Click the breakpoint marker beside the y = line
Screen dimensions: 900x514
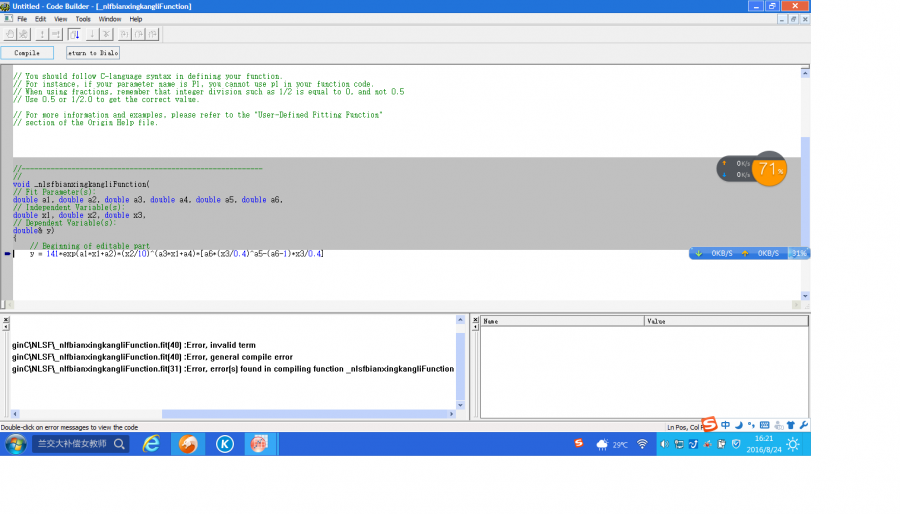(x=7, y=254)
